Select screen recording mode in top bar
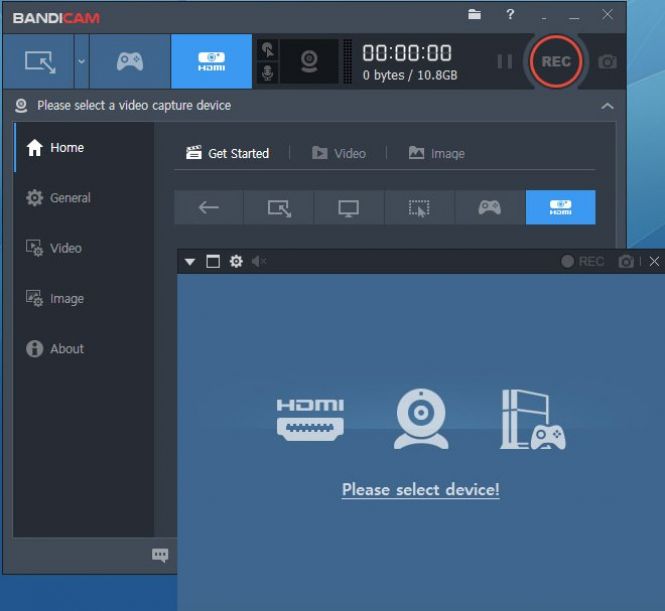The height and width of the screenshot is (611, 665). coord(39,62)
